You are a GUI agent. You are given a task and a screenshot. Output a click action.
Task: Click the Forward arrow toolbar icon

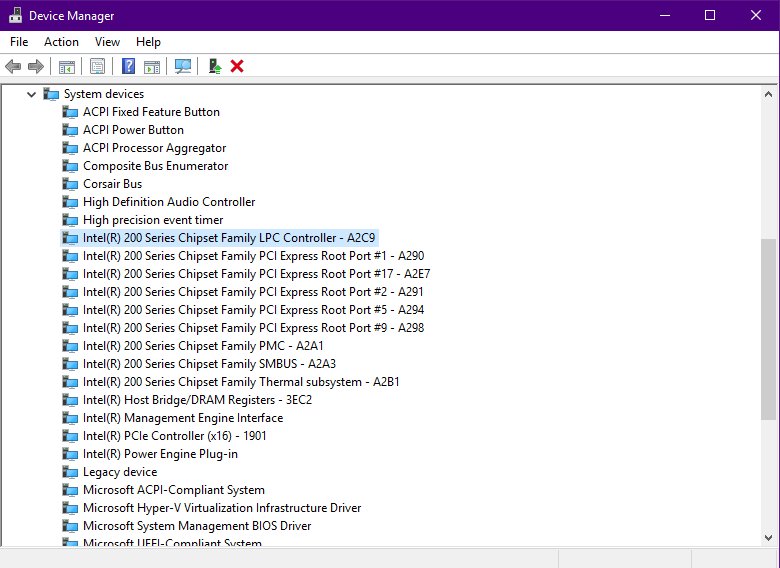tap(36, 66)
